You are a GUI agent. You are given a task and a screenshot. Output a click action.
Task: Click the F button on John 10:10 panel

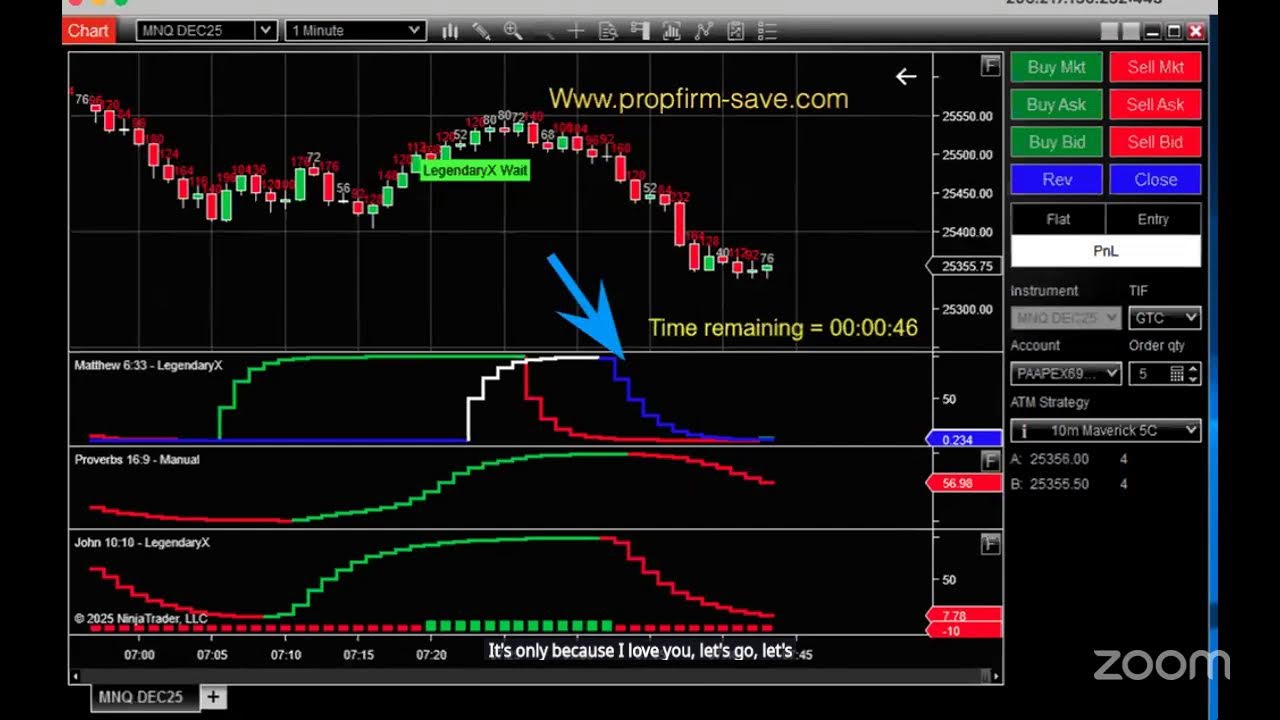point(990,544)
